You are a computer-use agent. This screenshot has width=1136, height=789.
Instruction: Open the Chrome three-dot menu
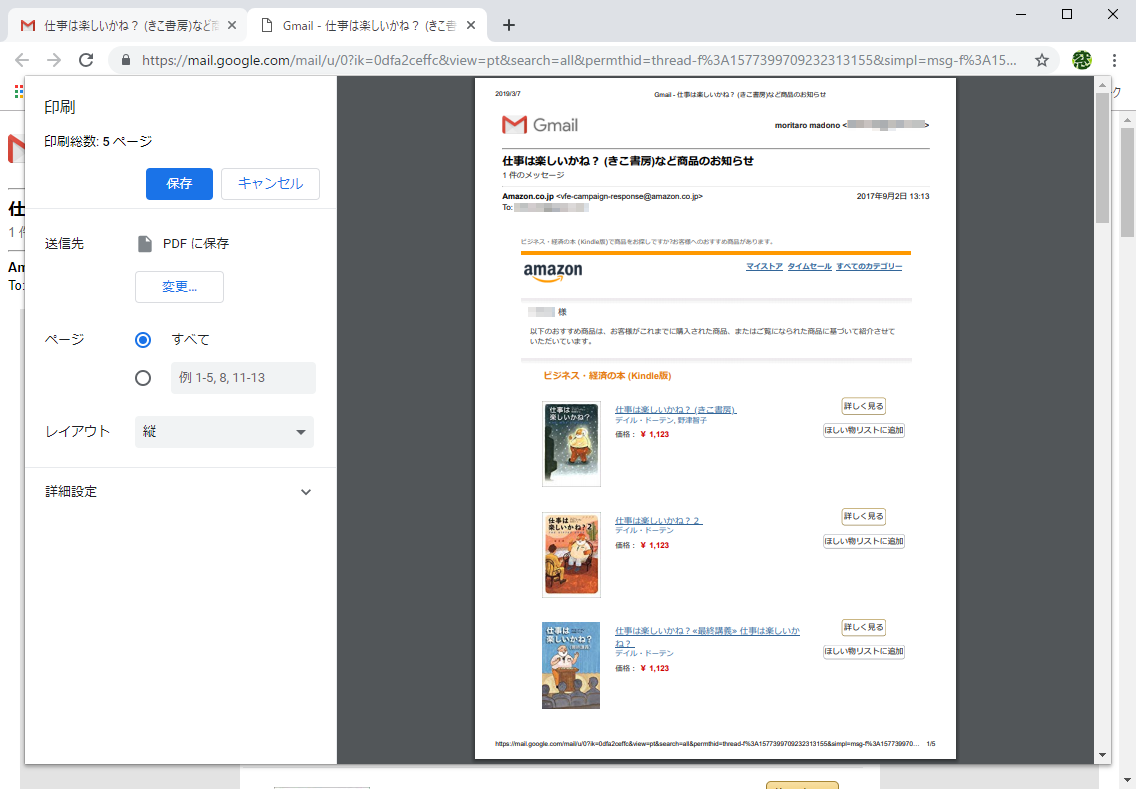click(x=1115, y=60)
